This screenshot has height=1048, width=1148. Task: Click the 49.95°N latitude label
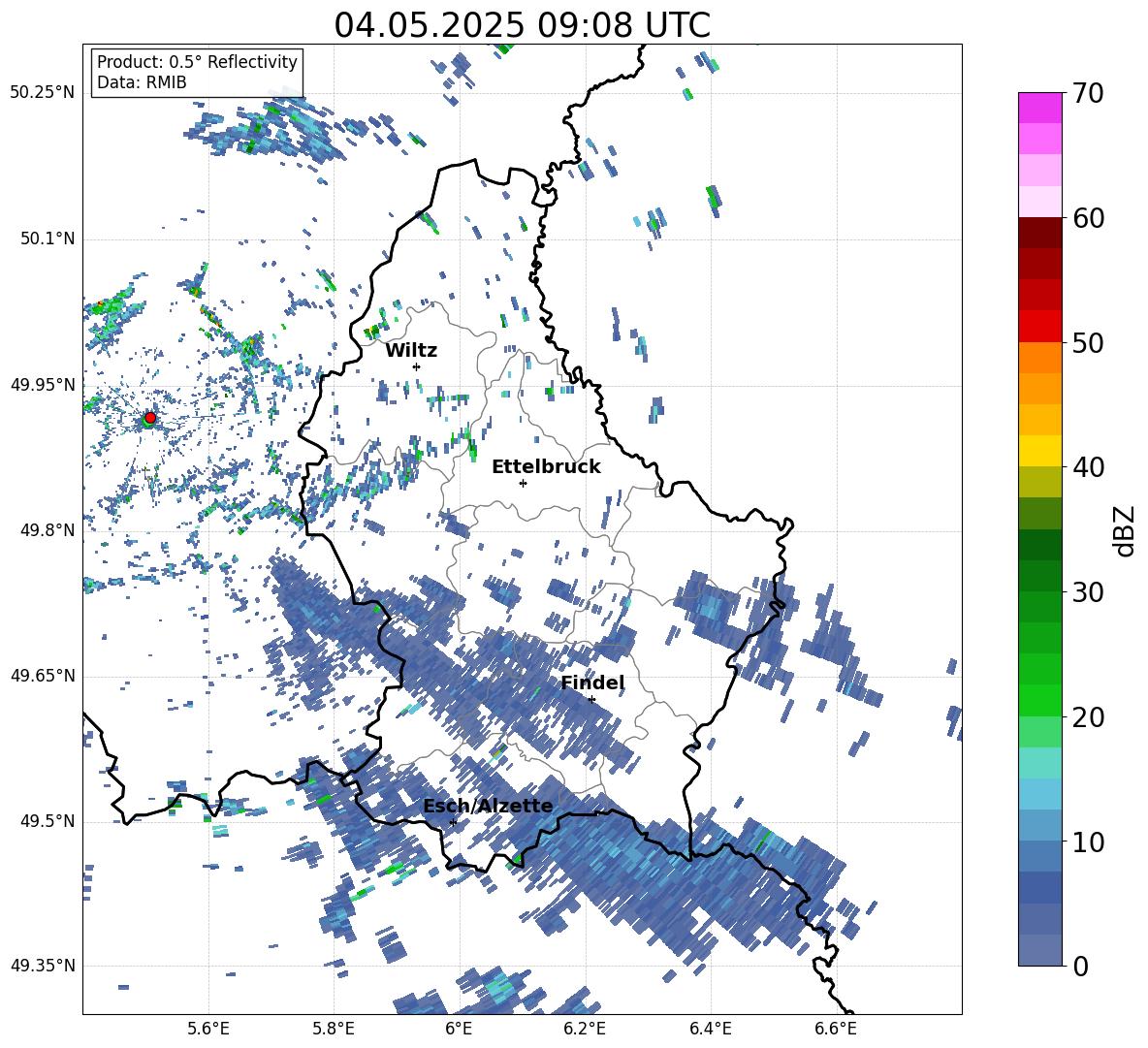43,385
